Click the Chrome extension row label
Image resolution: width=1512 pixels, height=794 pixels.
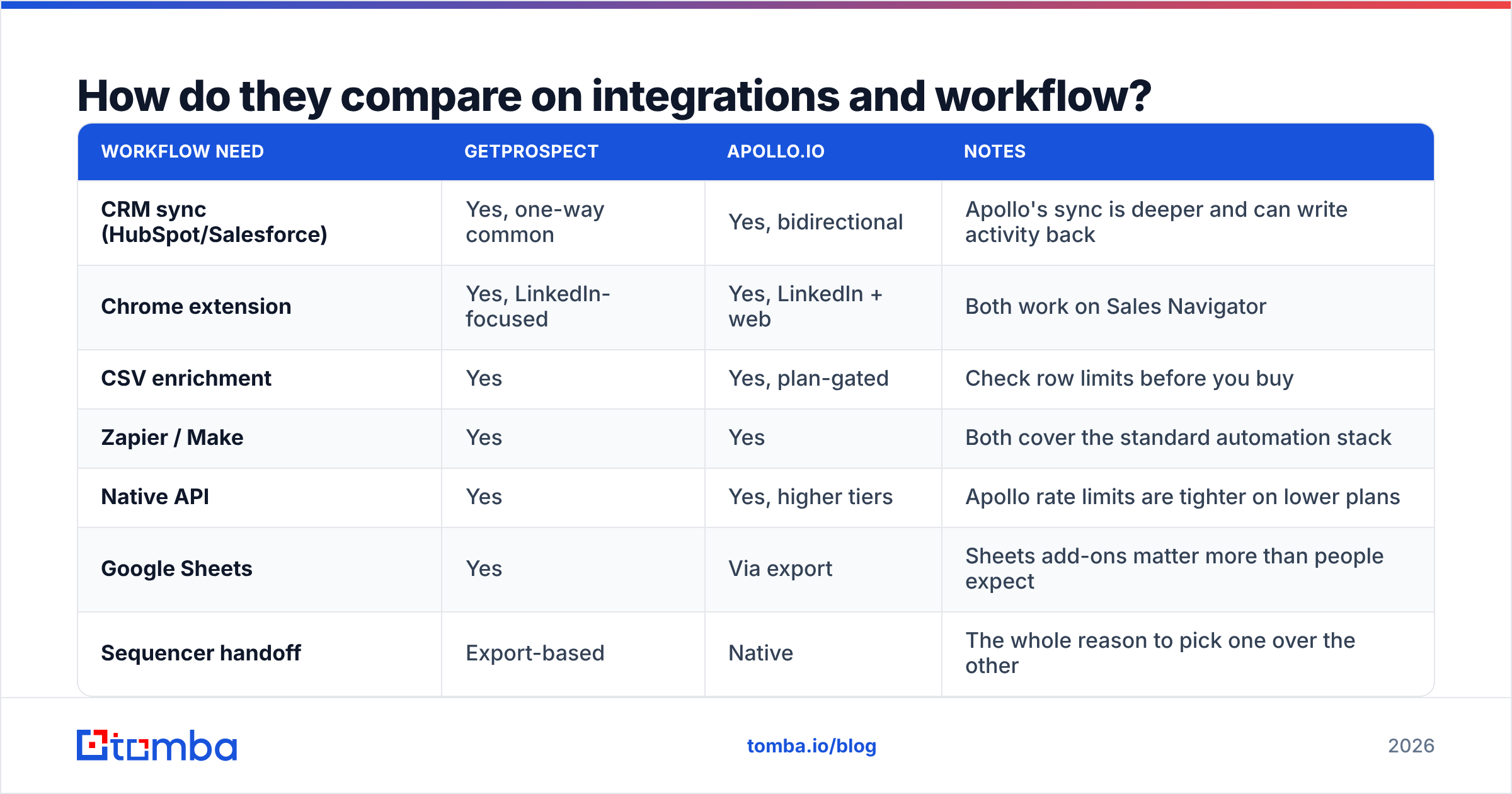click(x=196, y=306)
